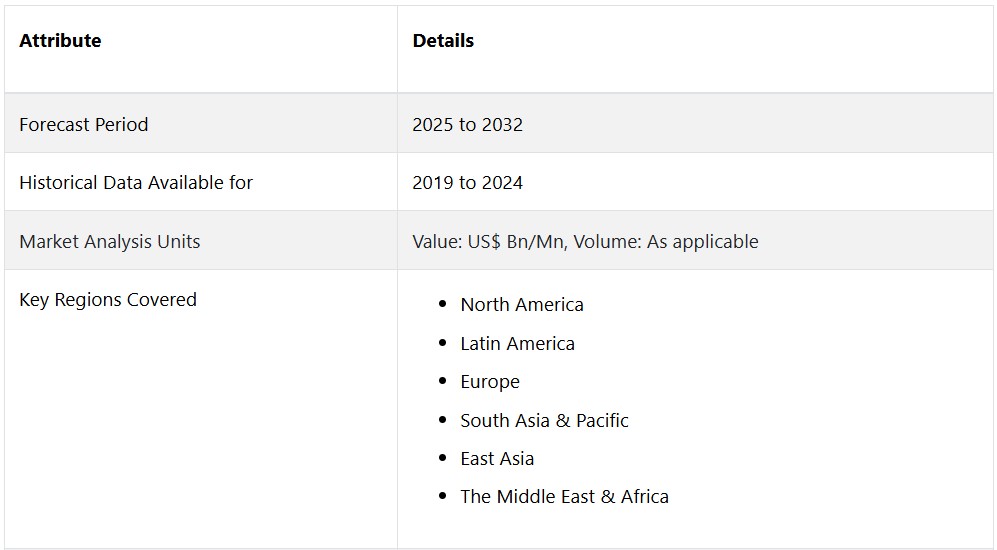The height and width of the screenshot is (550, 997).
Task: Click bullet point beside North America
Action: point(443,305)
